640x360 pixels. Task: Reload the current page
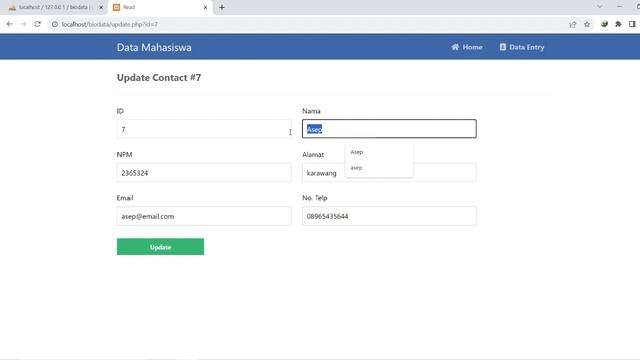38,24
